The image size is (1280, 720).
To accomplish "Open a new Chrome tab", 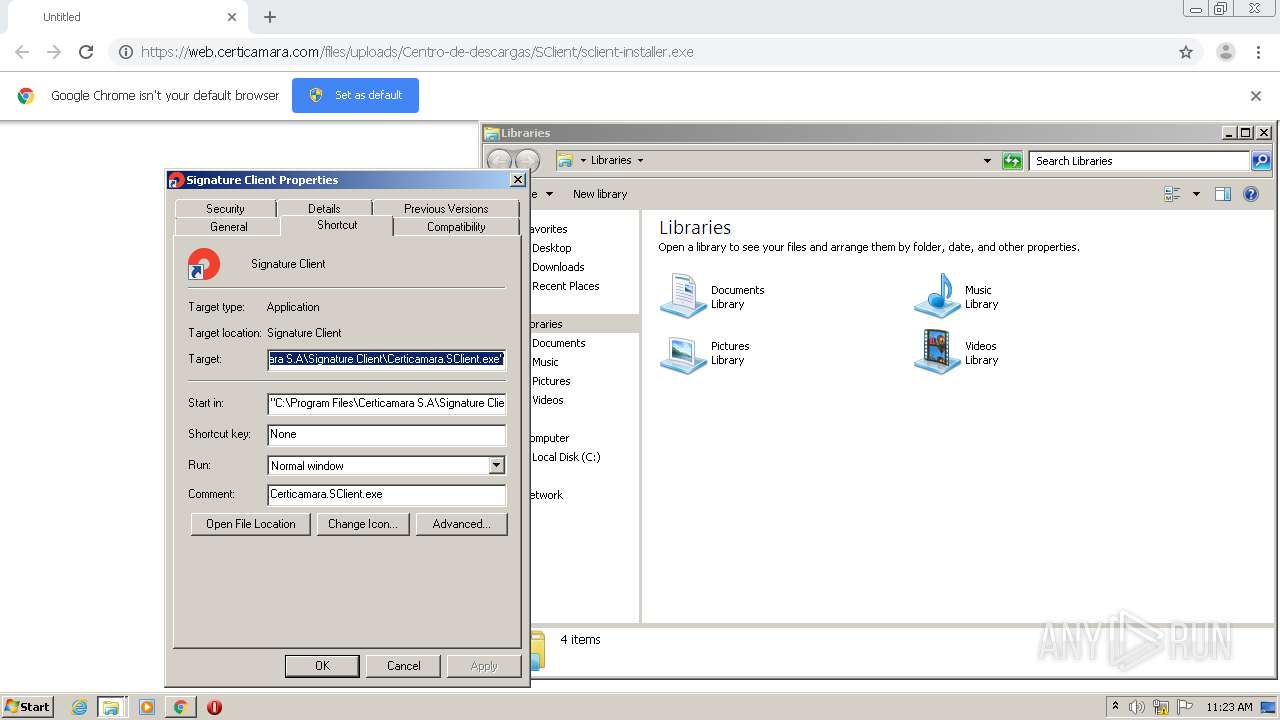I will (270, 17).
